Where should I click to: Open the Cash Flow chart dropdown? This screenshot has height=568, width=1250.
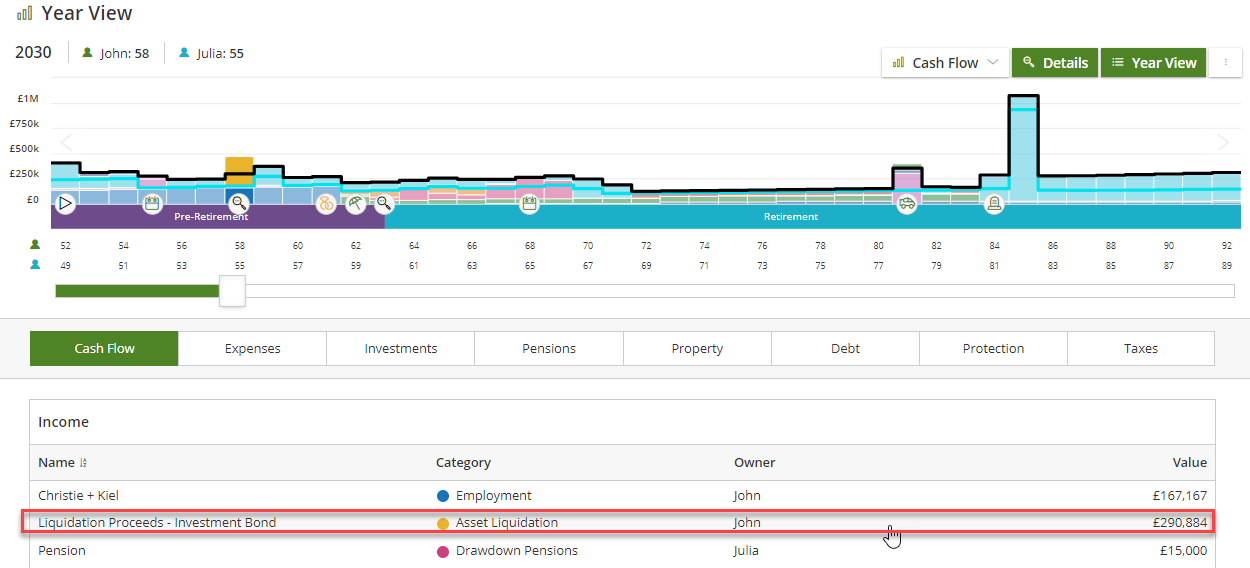945,62
